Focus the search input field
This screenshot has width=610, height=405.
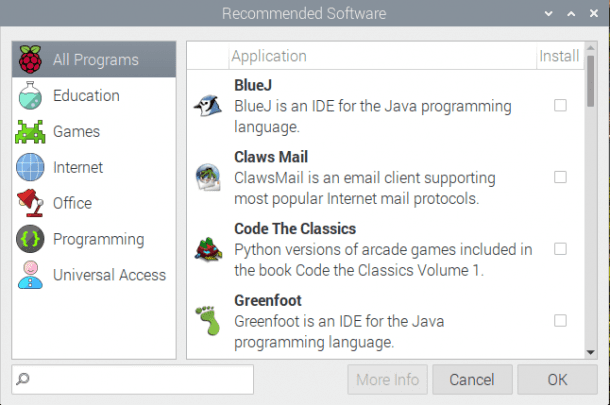coord(133,380)
